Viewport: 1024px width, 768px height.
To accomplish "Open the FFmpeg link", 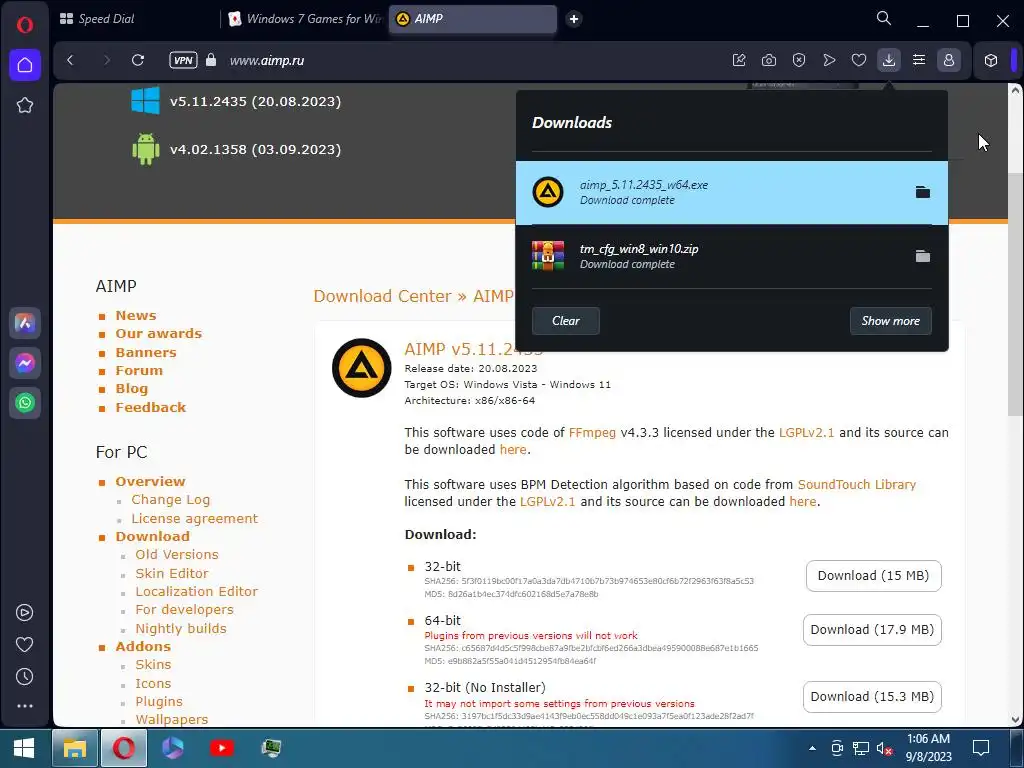I will (x=592, y=433).
